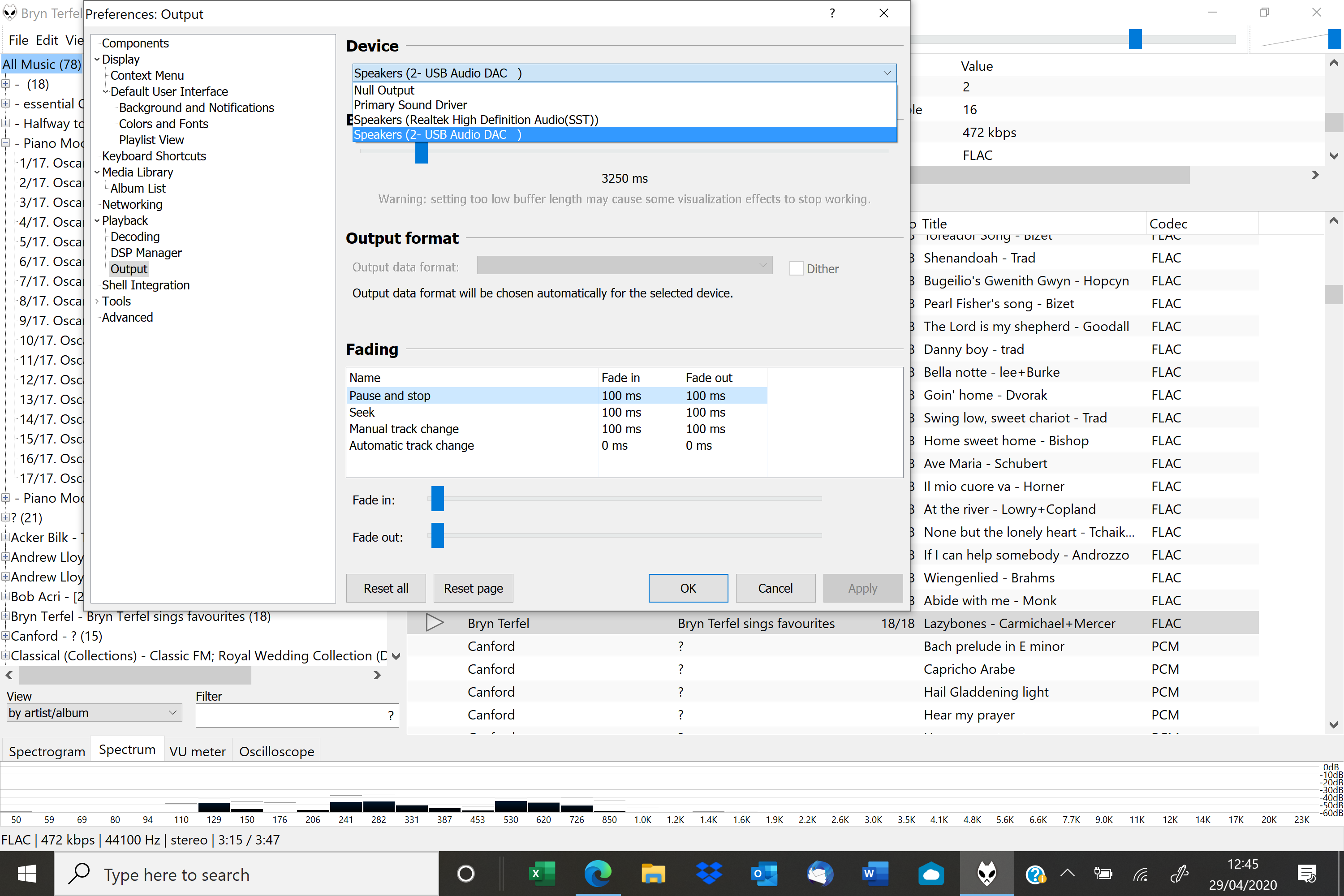Open the File menu
The width and height of the screenshot is (1344, 896).
point(18,40)
